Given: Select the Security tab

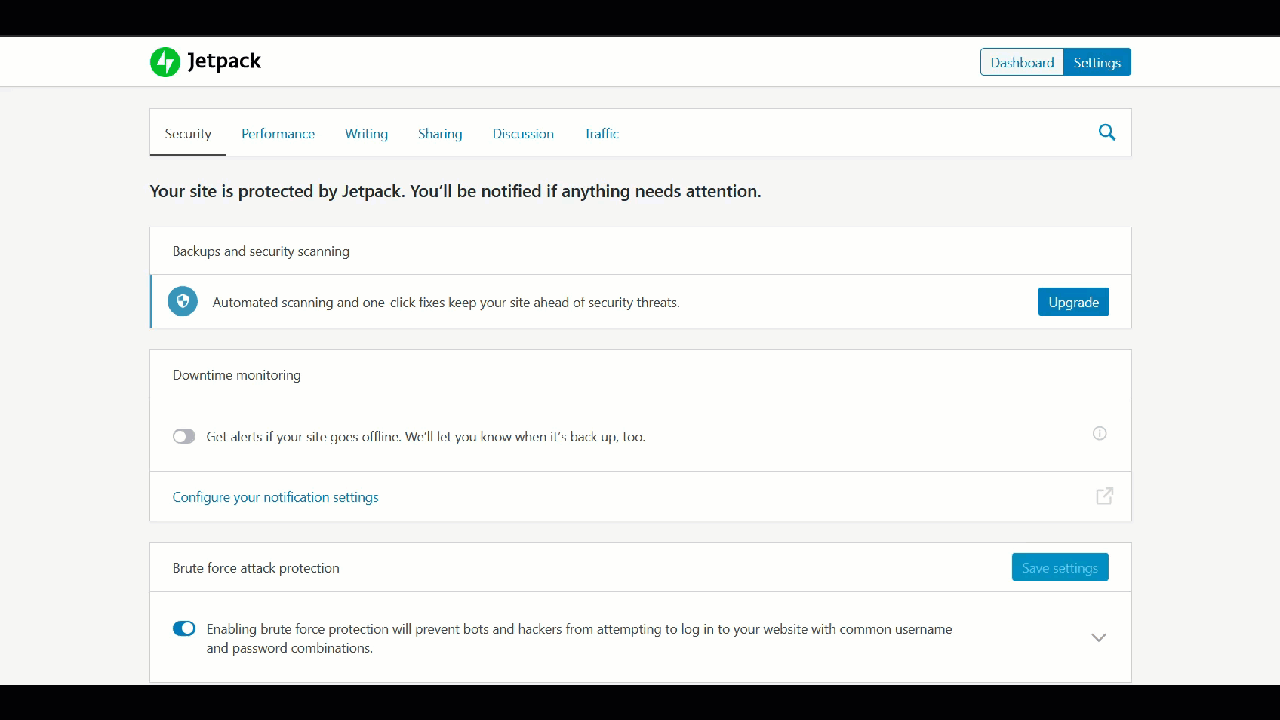Looking at the screenshot, I should (187, 133).
